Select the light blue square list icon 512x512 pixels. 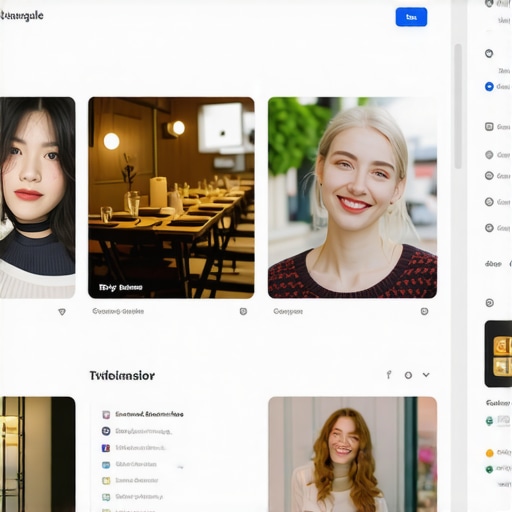coord(106,465)
